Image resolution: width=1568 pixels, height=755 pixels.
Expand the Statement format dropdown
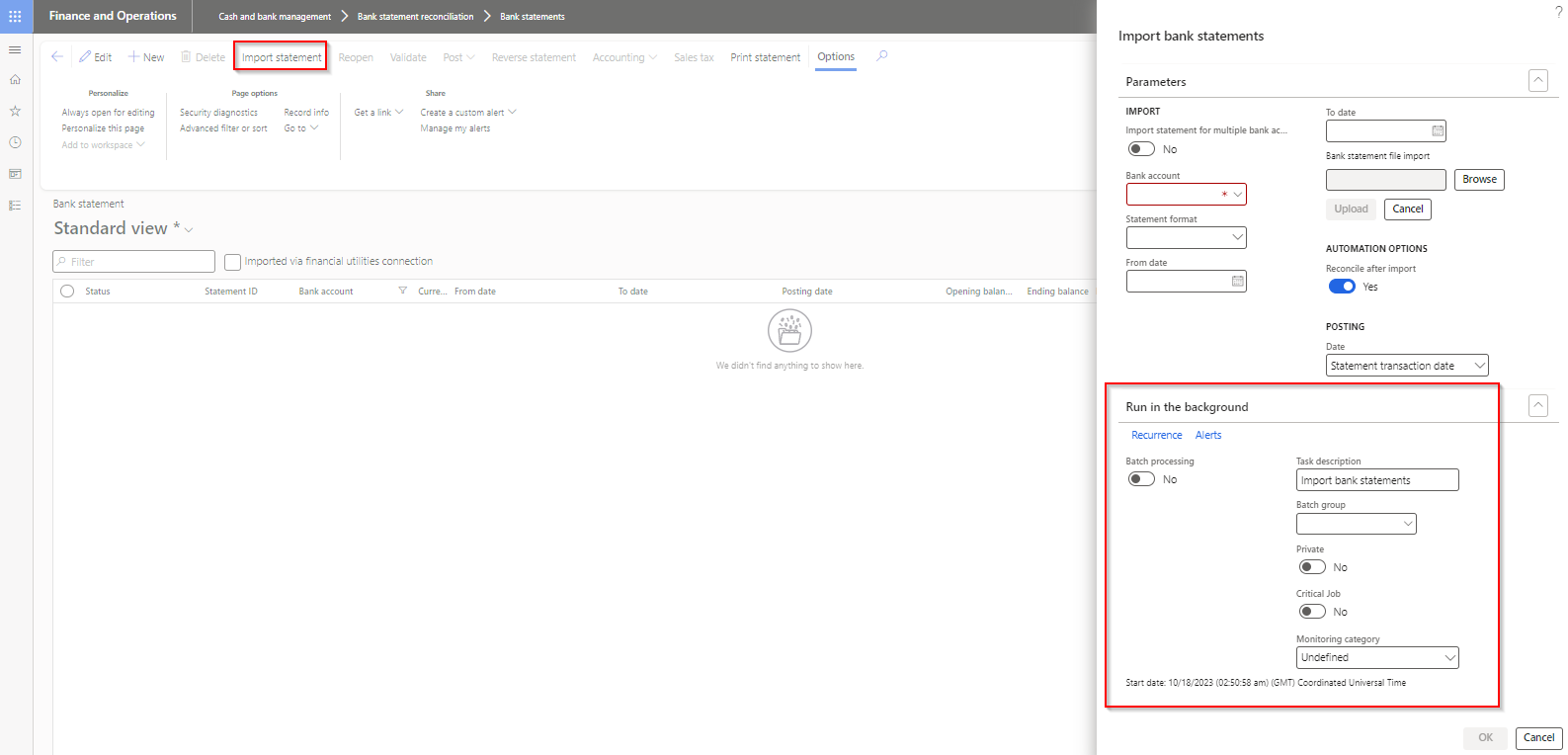point(1237,237)
